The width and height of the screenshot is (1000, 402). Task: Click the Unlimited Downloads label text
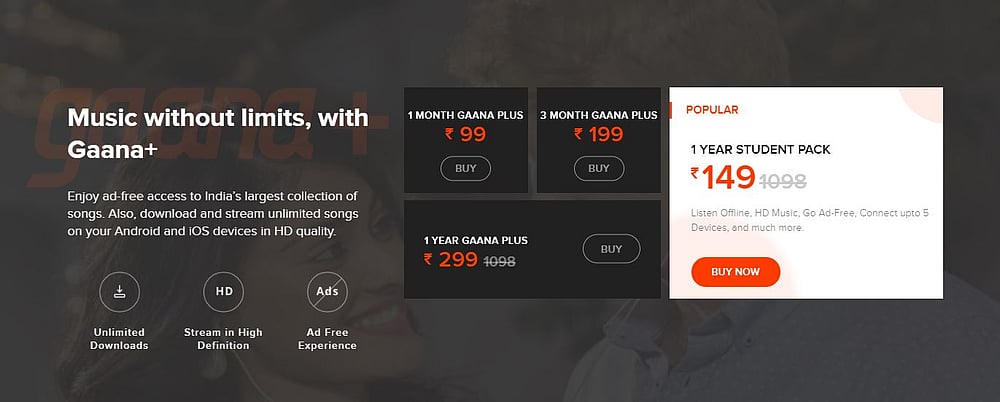(119, 339)
